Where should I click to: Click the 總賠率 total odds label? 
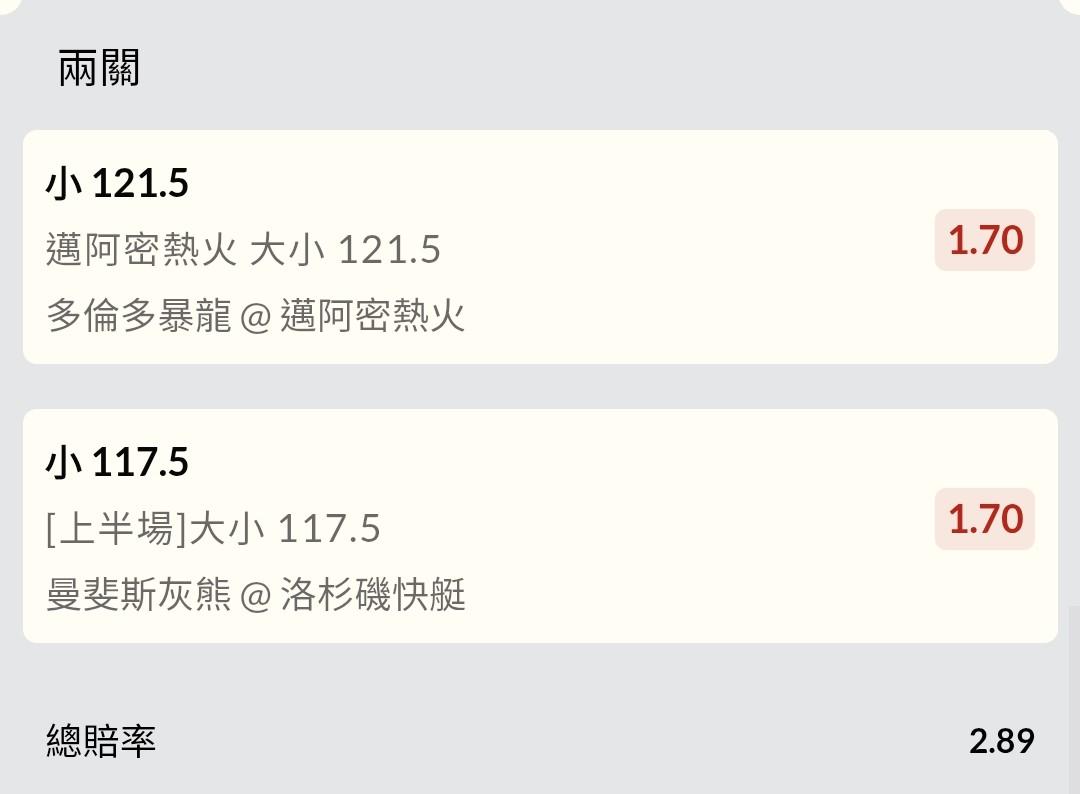tap(101, 741)
